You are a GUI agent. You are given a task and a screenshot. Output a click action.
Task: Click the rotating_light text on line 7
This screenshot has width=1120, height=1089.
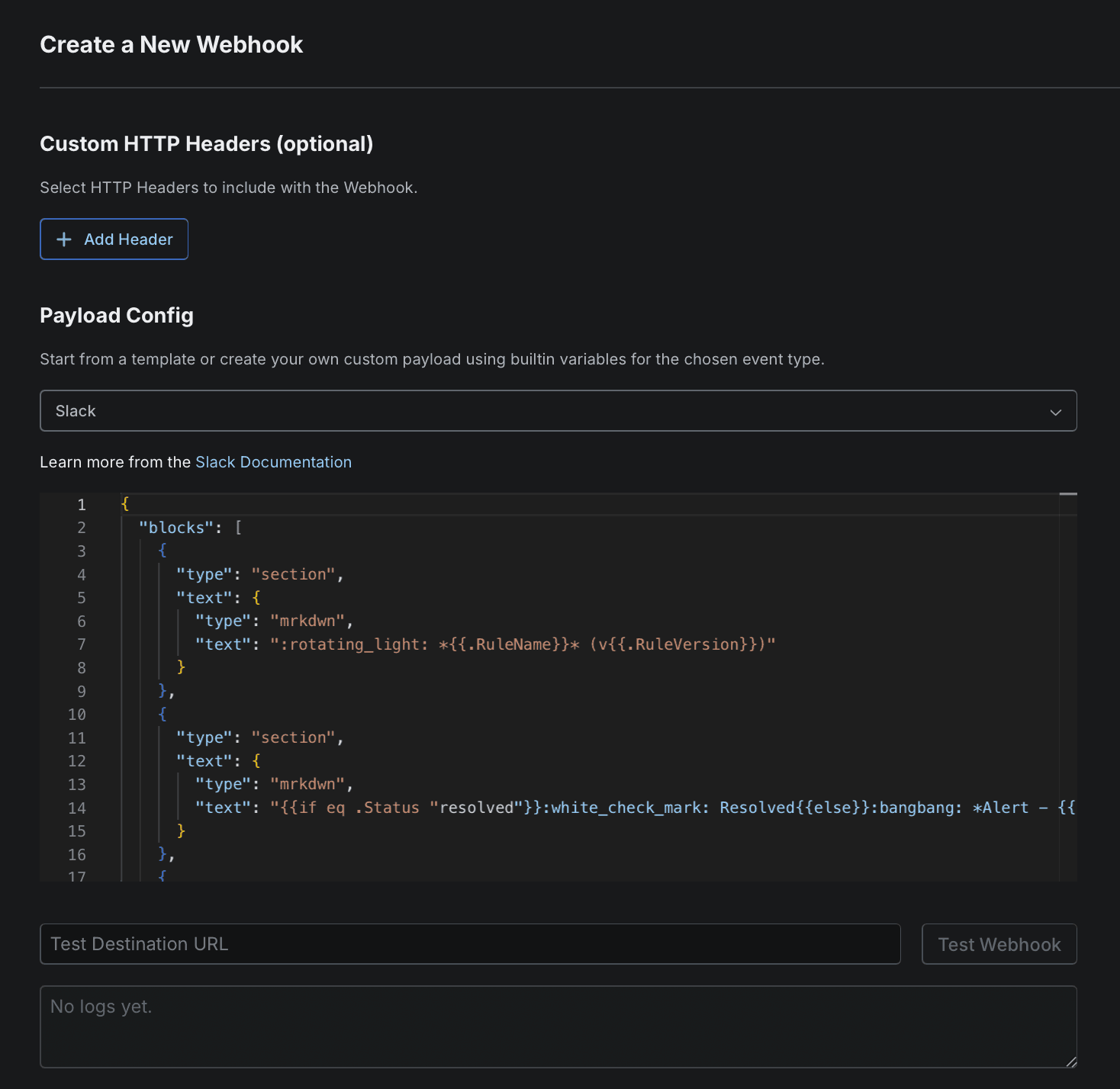(x=354, y=644)
